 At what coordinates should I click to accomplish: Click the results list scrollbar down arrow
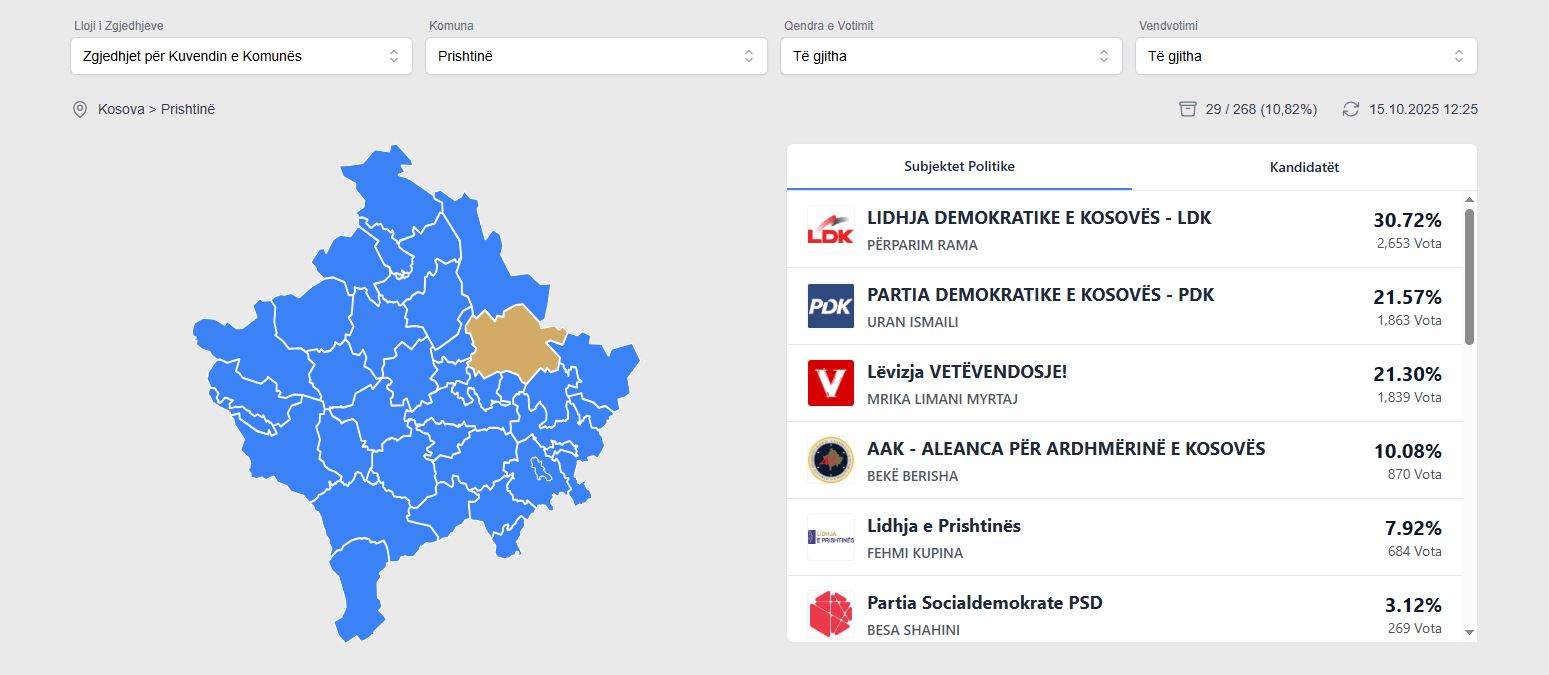tap(1469, 632)
